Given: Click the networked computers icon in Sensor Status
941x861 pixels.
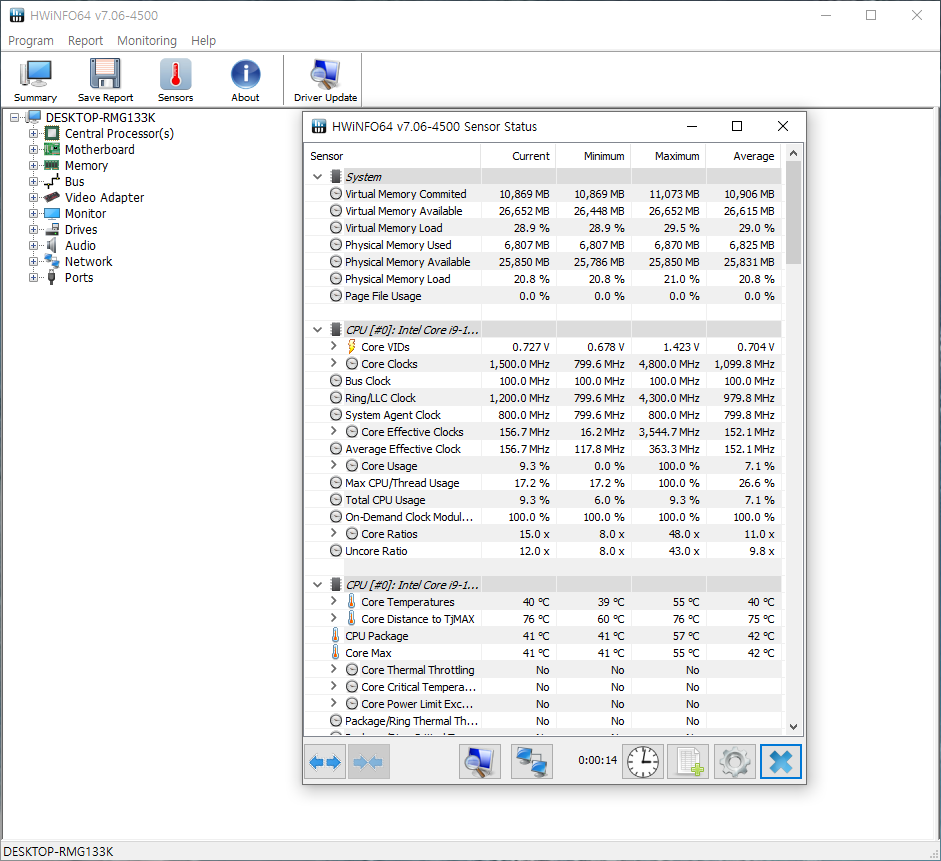Looking at the screenshot, I should [x=532, y=762].
